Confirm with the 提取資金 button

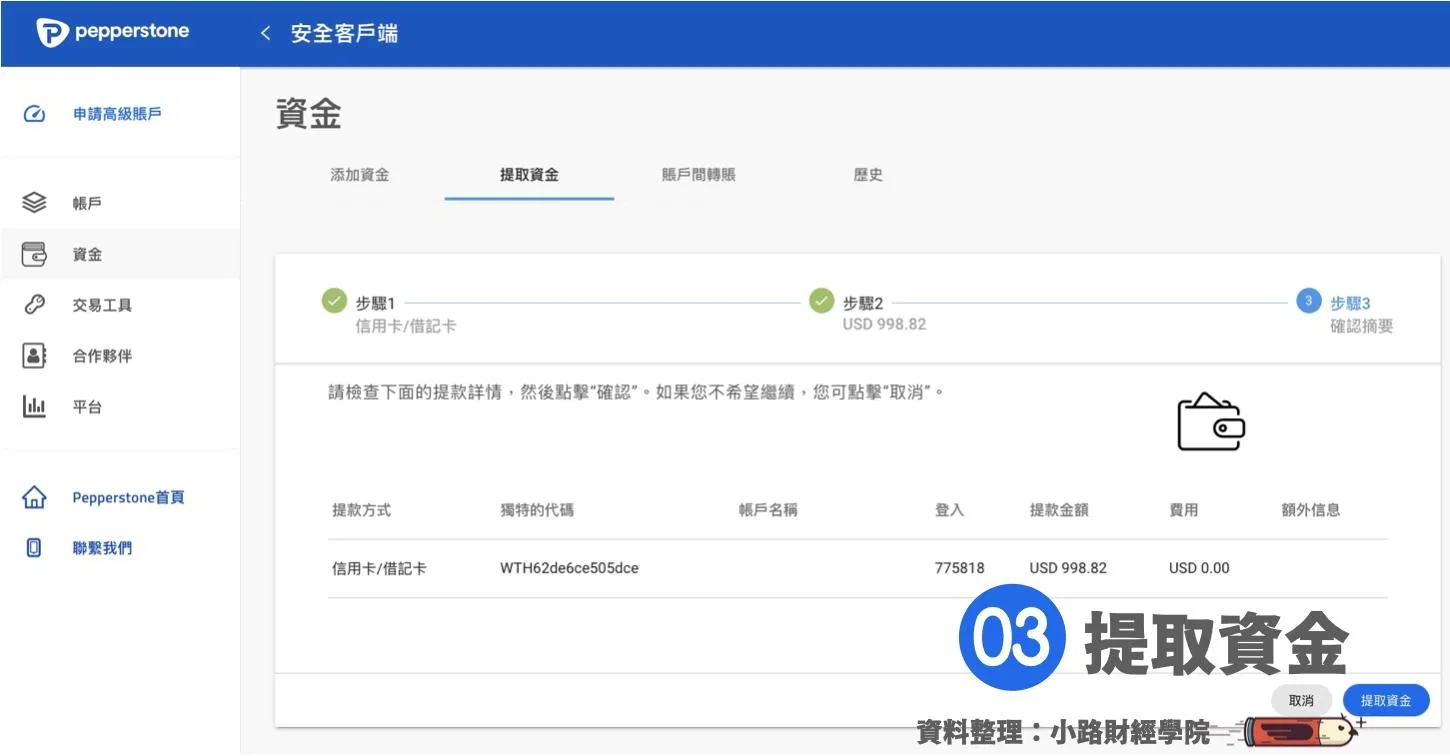(1386, 701)
